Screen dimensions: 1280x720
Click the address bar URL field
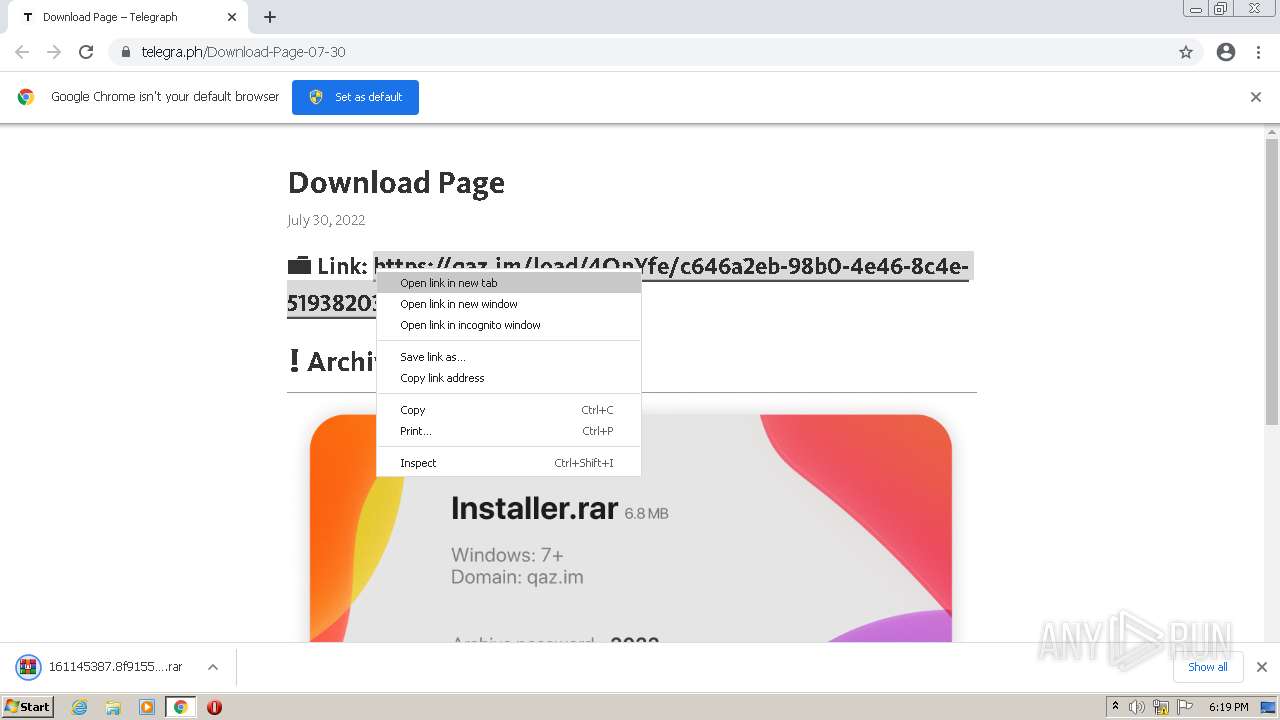640,52
